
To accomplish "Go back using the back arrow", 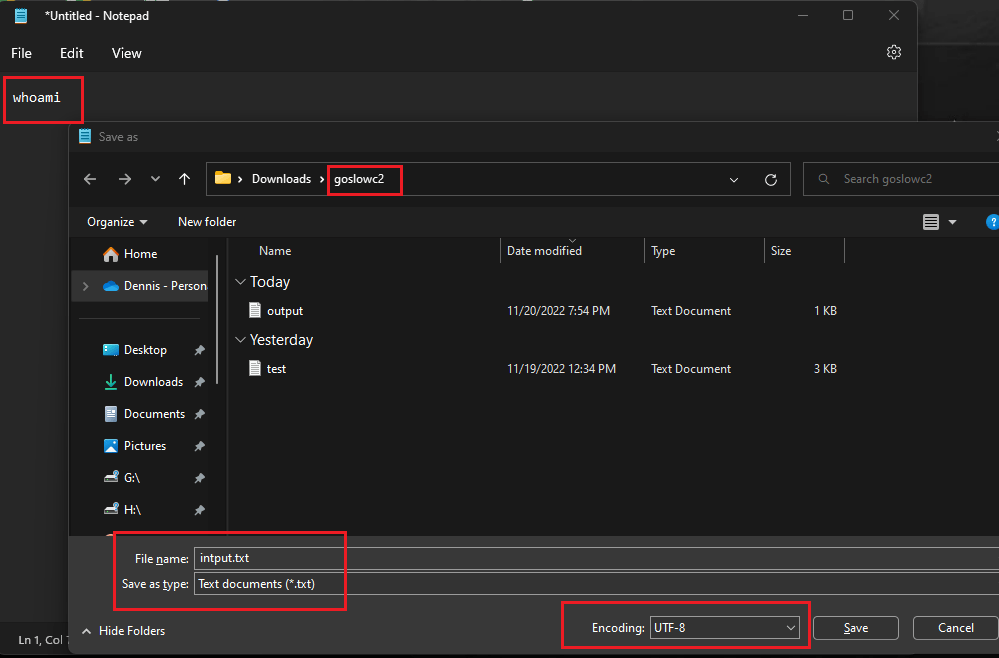I will pyautogui.click(x=89, y=179).
